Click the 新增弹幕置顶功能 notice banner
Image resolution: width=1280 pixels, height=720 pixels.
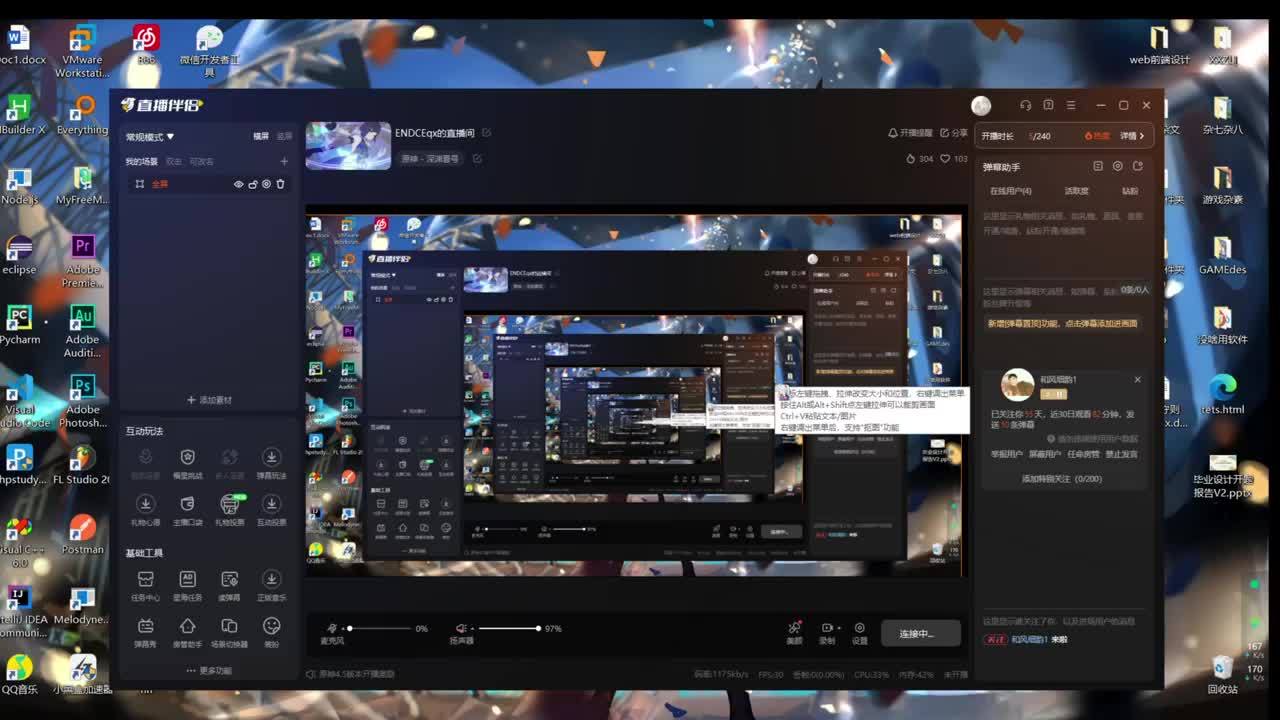tap(1062, 324)
